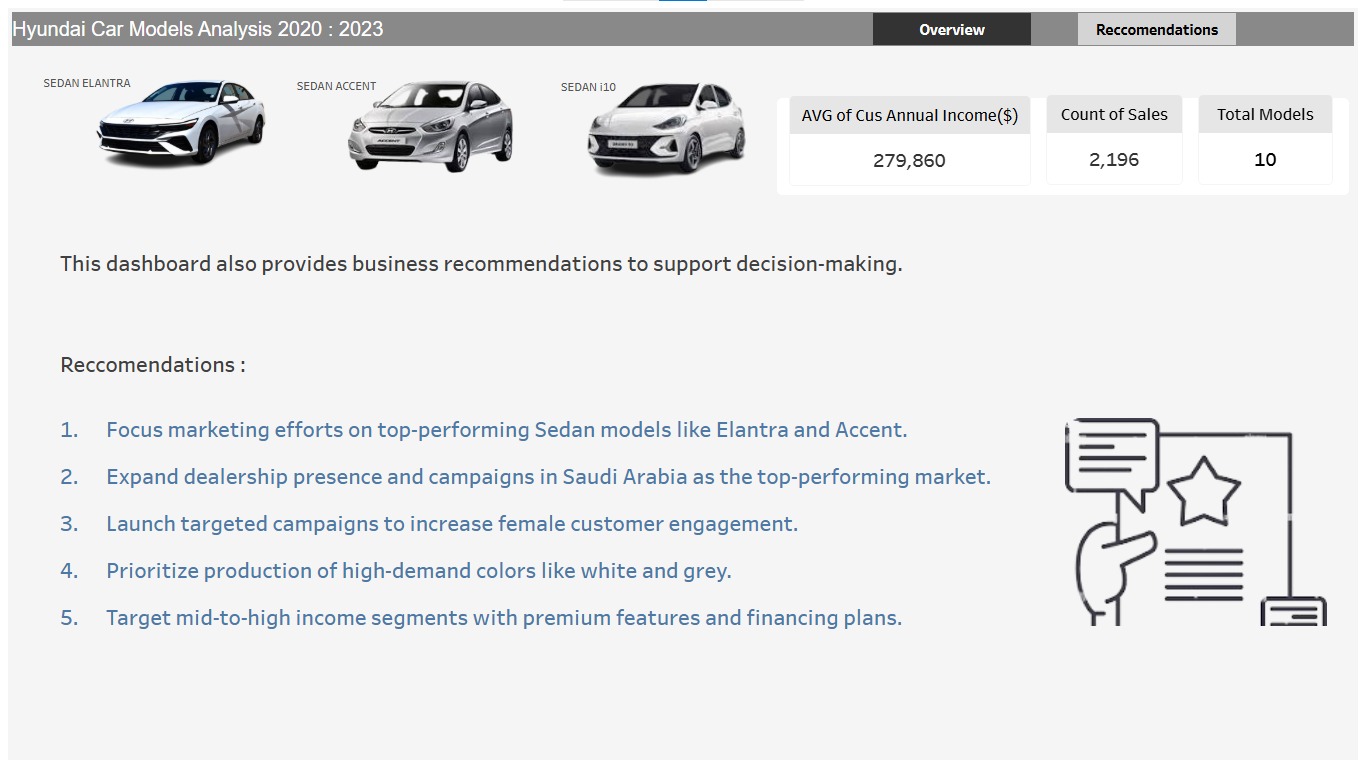Click the Hyundai Car Models Analysis title

click(198, 29)
